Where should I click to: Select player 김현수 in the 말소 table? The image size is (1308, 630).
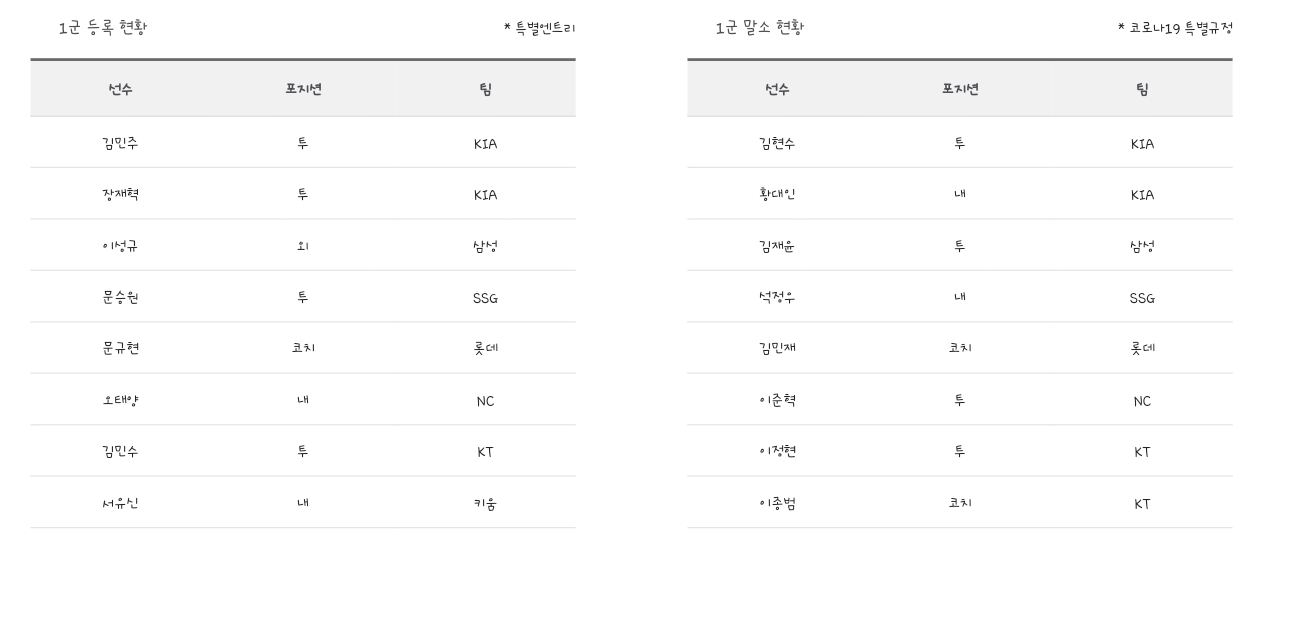[x=777, y=143]
